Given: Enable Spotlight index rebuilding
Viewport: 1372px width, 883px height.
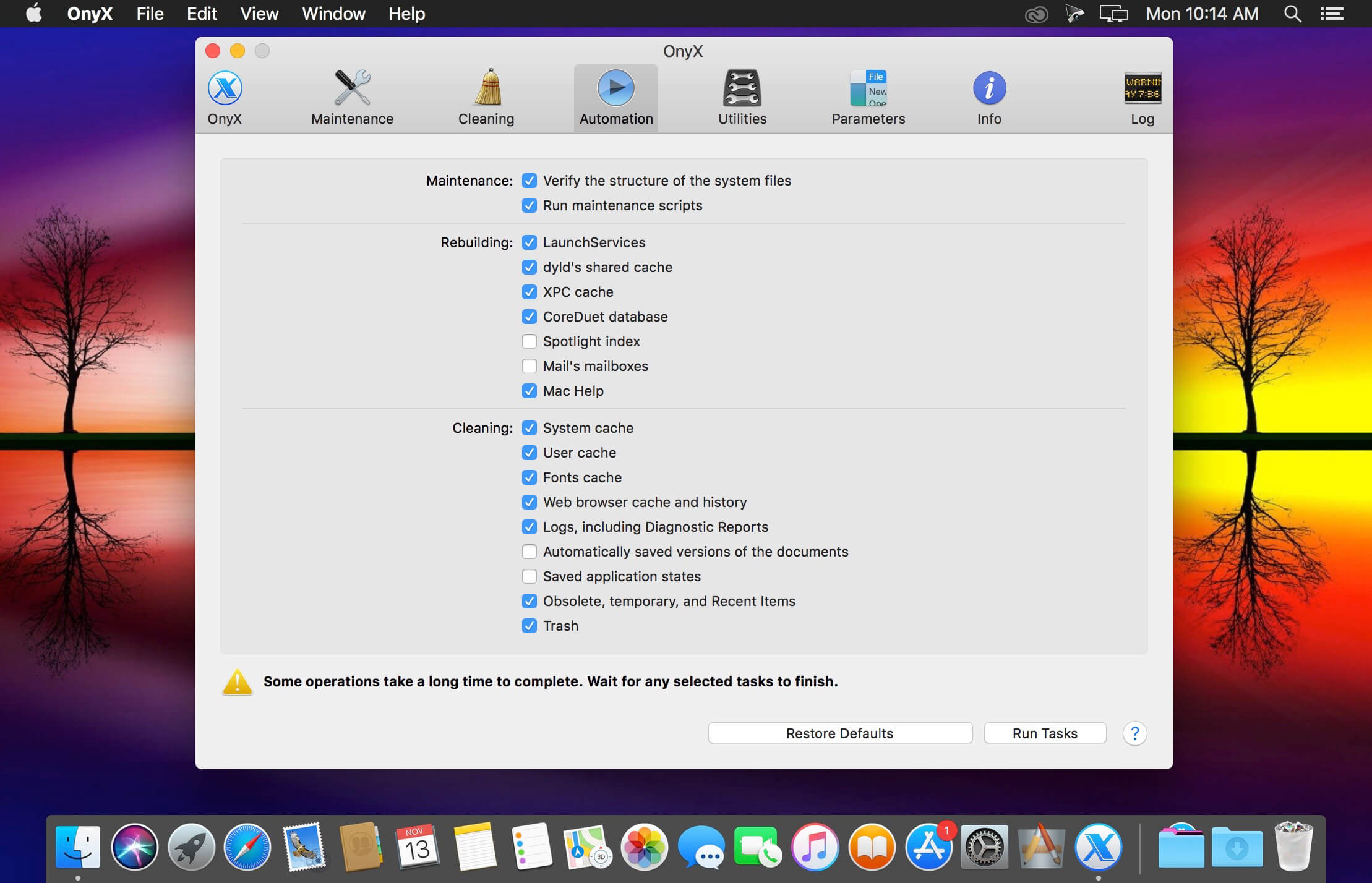Looking at the screenshot, I should click(530, 341).
